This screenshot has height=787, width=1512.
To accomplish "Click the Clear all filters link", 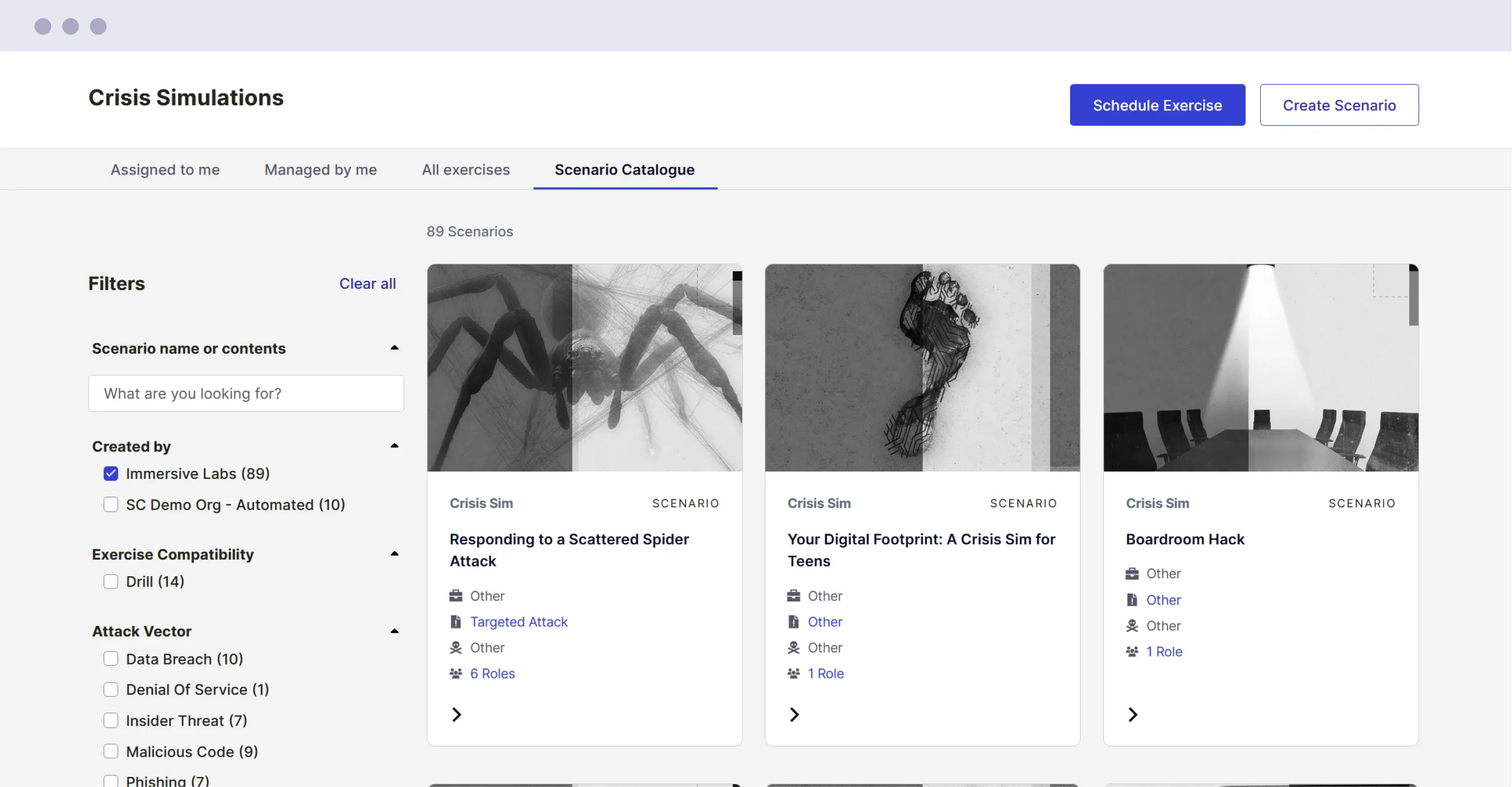I will pos(368,284).
